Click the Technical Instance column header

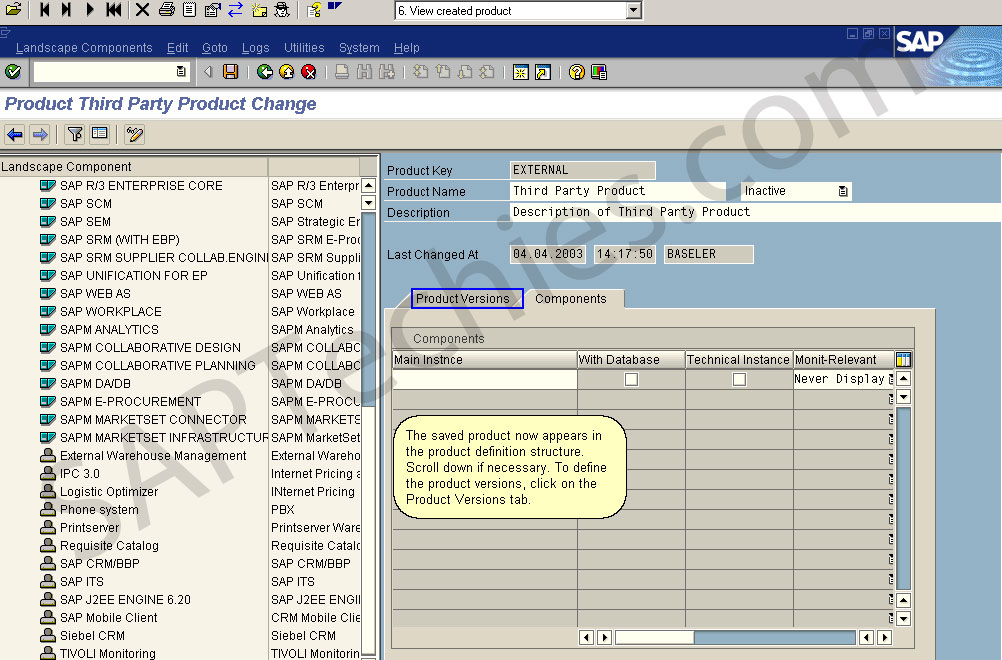[739, 360]
